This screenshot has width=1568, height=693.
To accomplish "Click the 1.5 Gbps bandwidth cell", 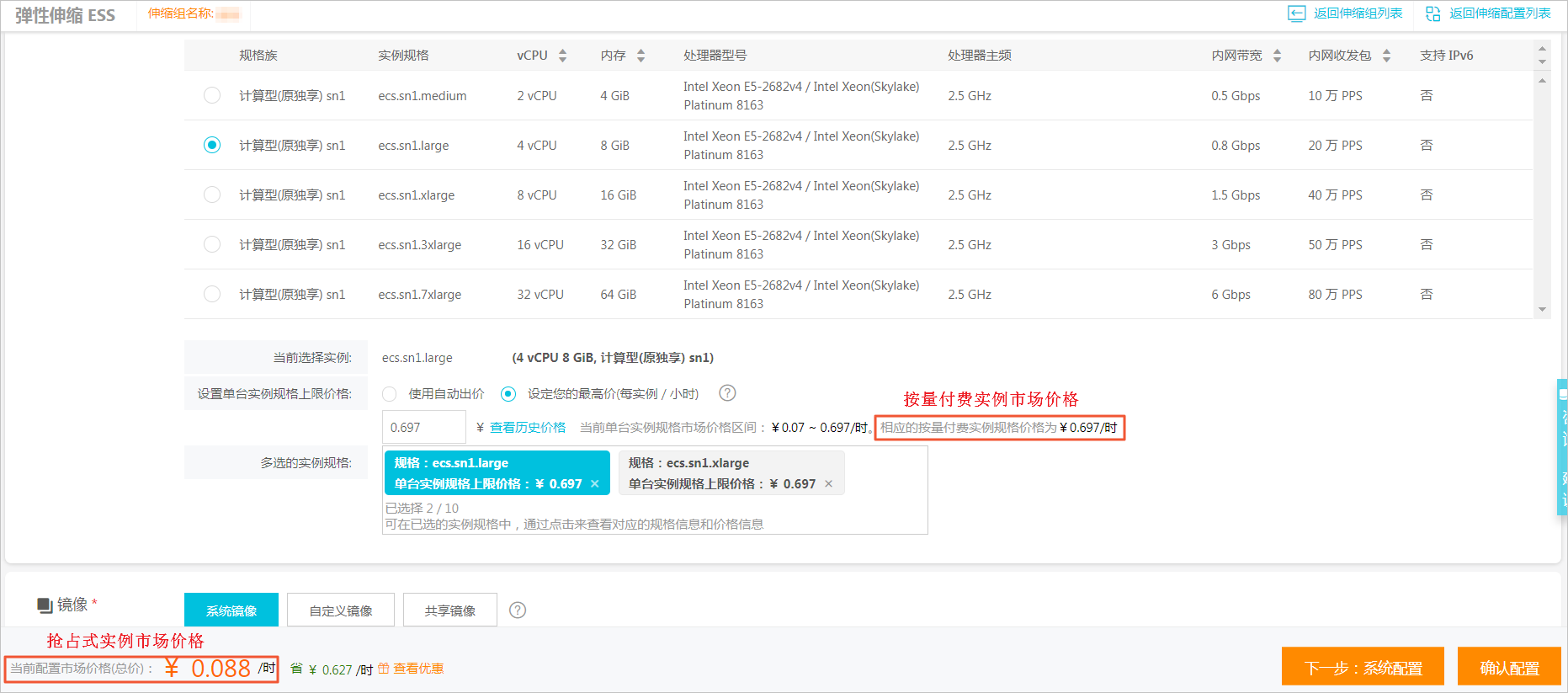I will [x=1236, y=195].
